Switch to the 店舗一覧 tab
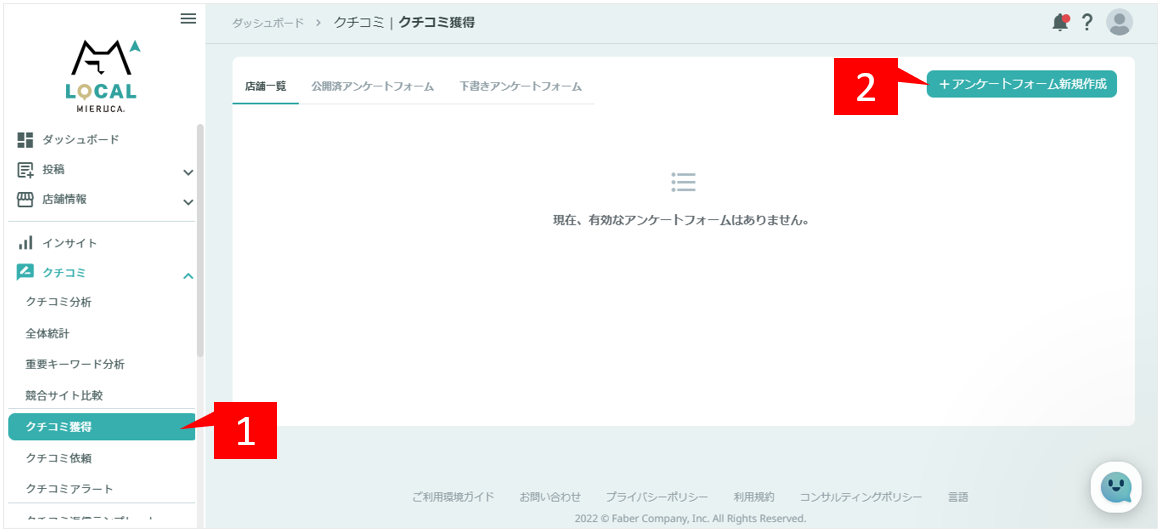The width and height of the screenshot is (1160, 531). tap(266, 86)
